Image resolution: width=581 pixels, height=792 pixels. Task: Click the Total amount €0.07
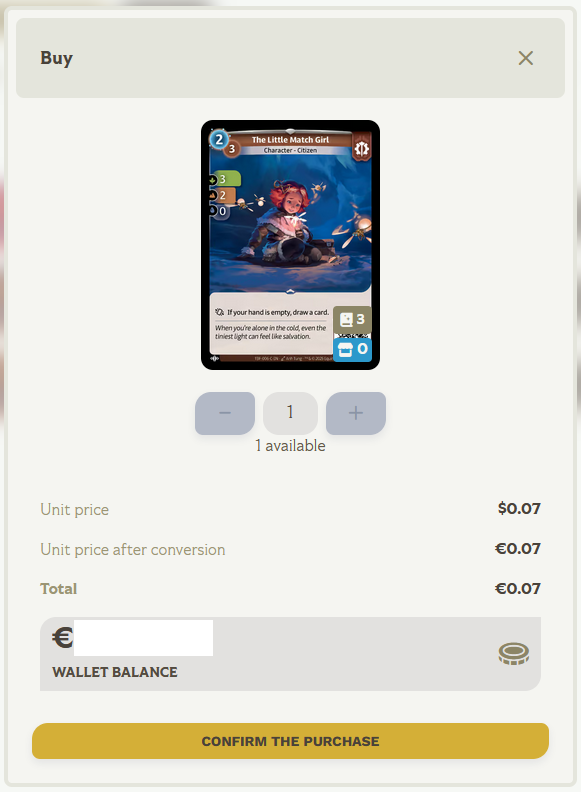[518, 588]
